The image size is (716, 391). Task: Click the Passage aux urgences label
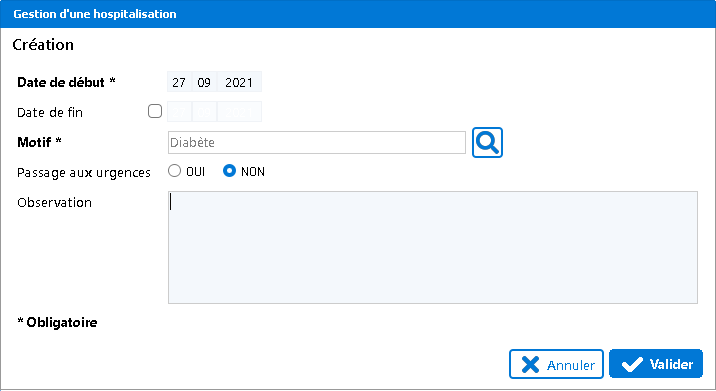84,173
